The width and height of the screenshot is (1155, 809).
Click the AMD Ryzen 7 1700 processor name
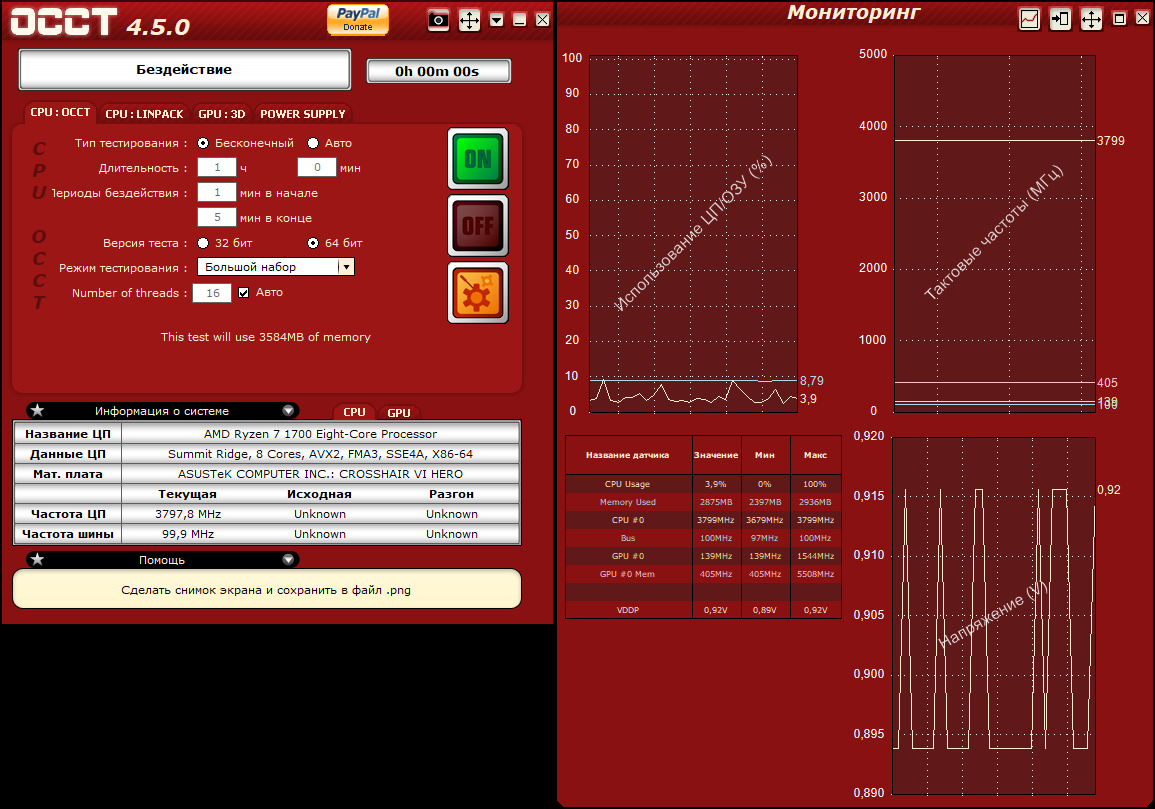pos(320,434)
